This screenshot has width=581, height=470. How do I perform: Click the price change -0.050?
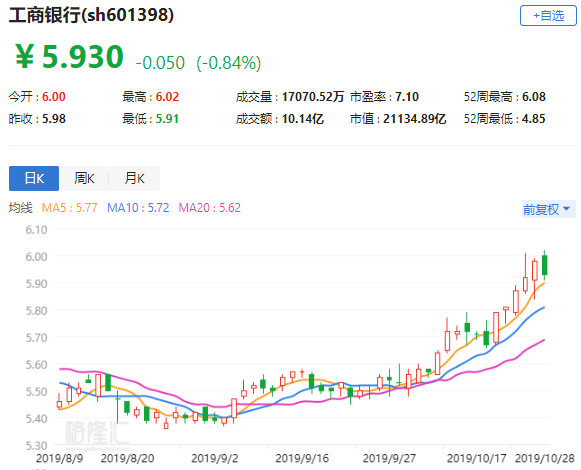160,63
